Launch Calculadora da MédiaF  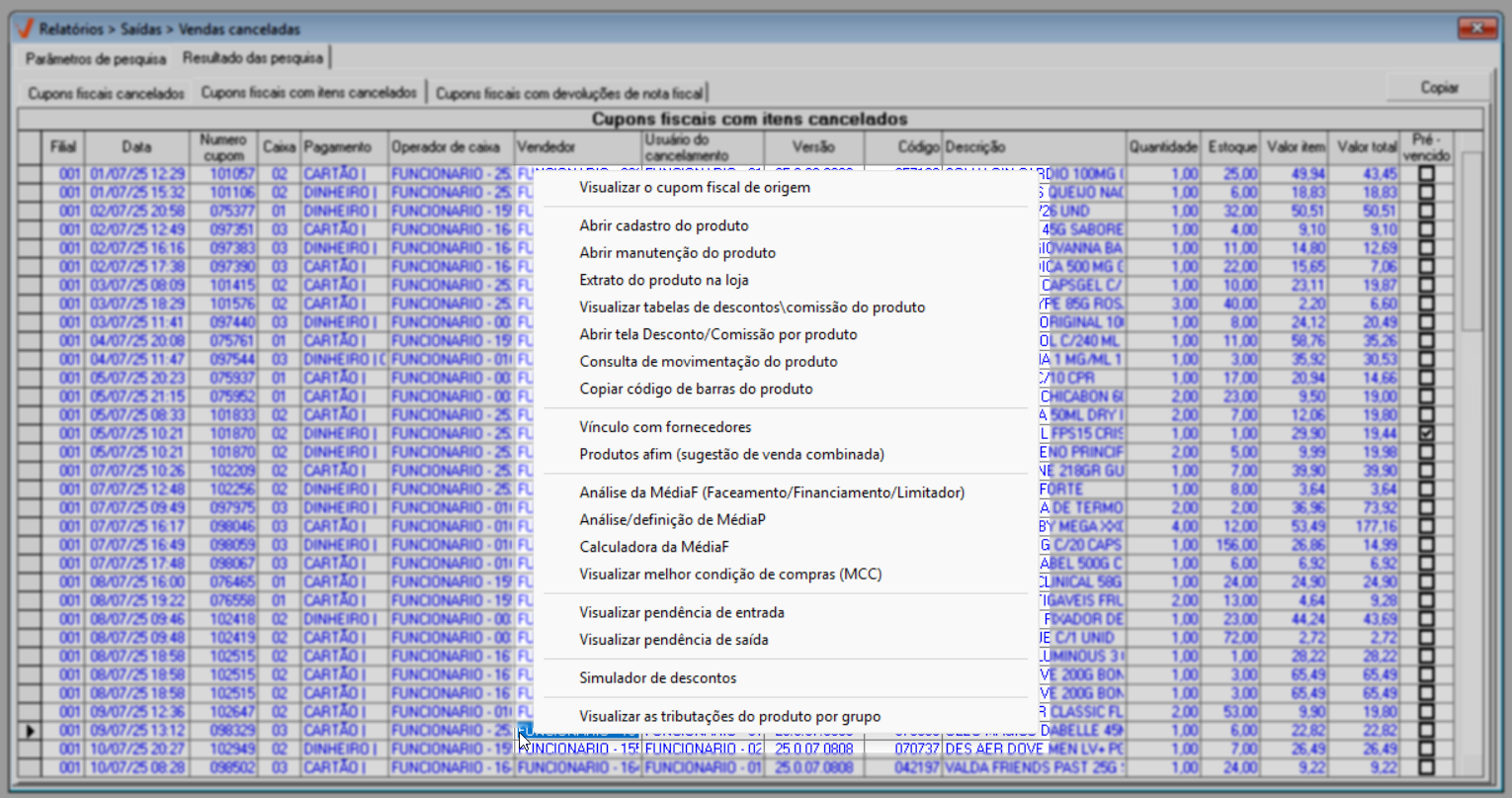(653, 547)
